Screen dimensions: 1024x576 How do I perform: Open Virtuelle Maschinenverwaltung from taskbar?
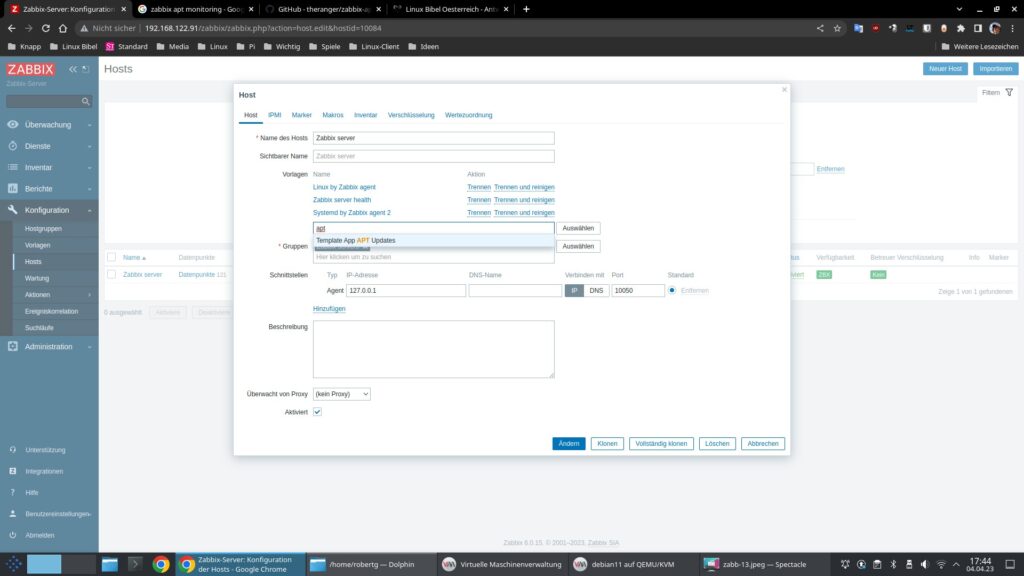click(x=503, y=564)
